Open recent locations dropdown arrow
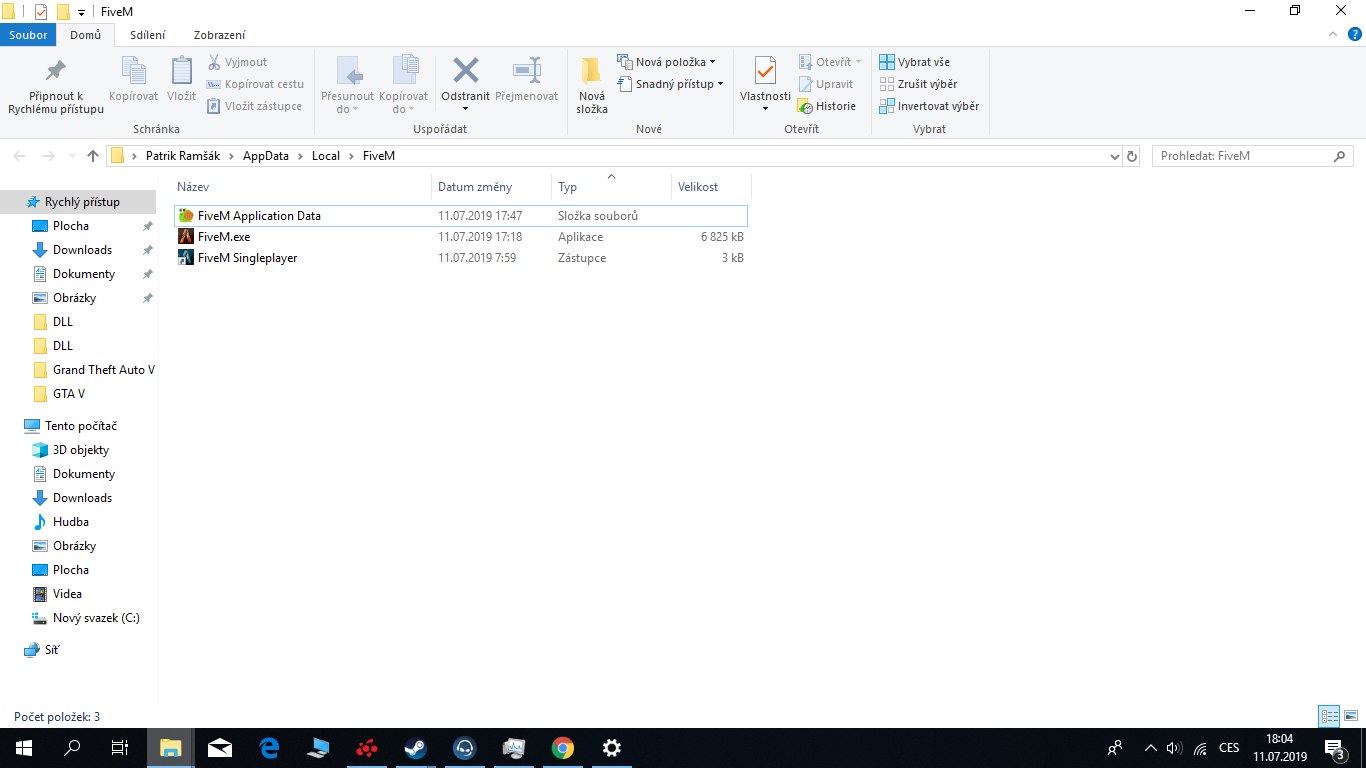Image resolution: width=1366 pixels, height=768 pixels. click(72, 156)
